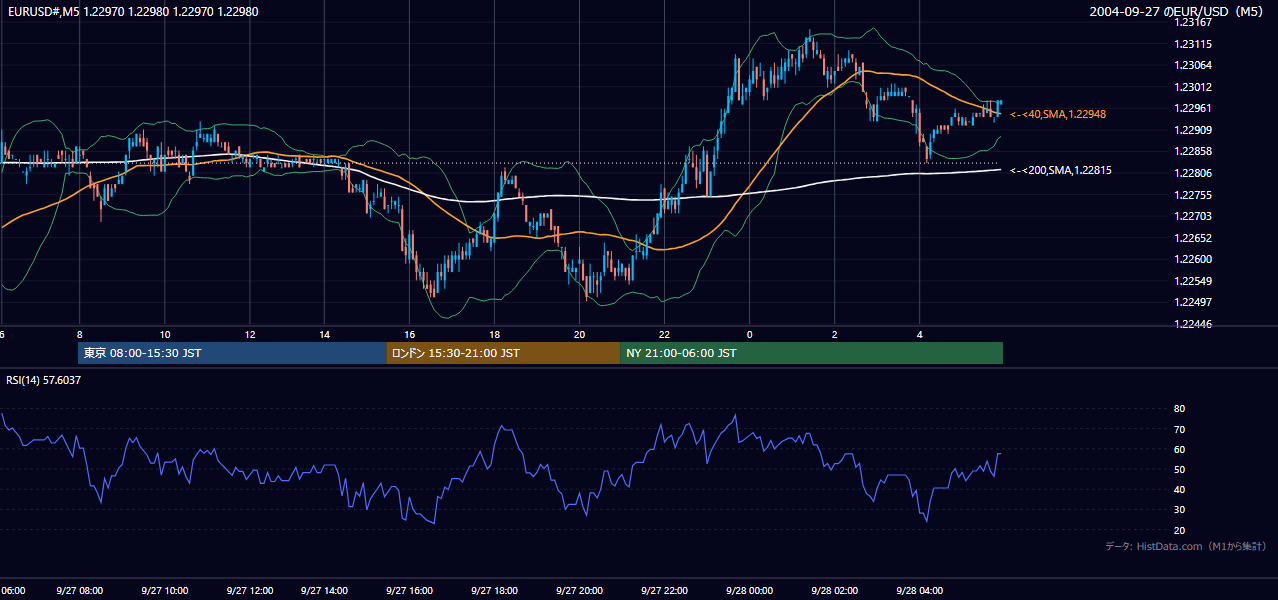1278x600 pixels.
Task: Click price axis value 1.23115
Action: pyautogui.click(x=1192, y=44)
